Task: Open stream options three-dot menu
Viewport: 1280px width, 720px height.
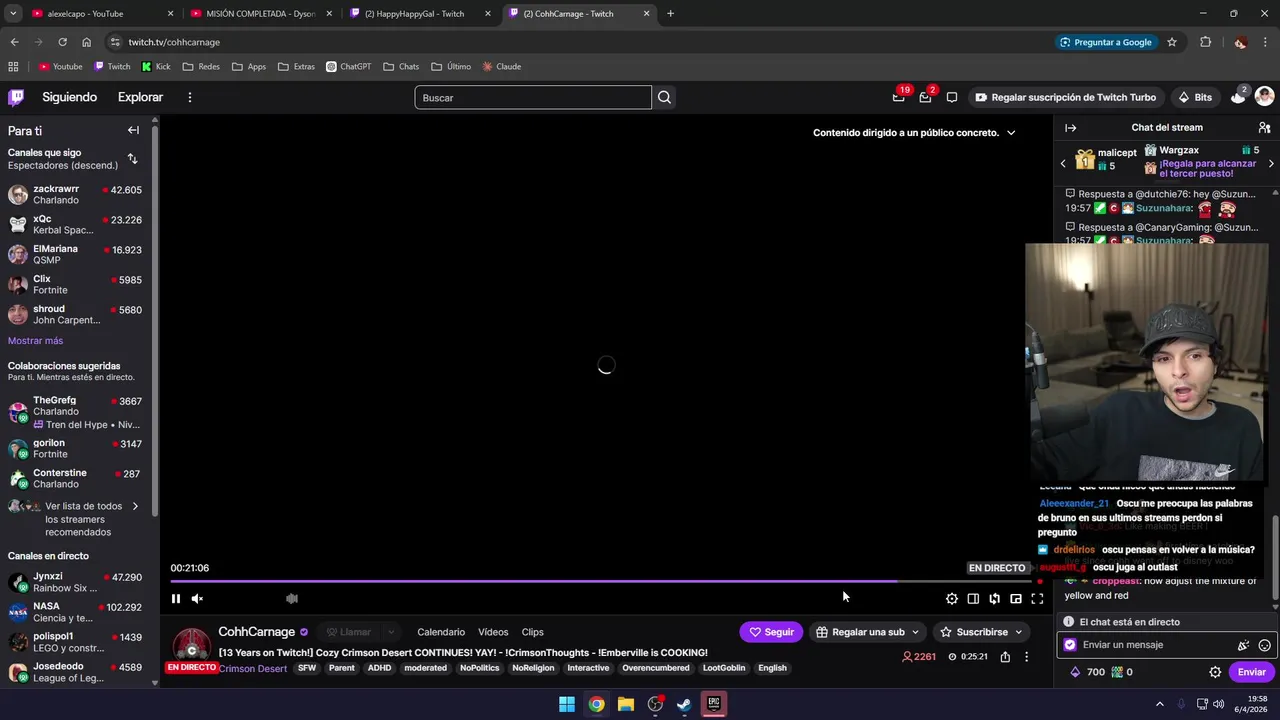Action: pyautogui.click(x=1026, y=657)
